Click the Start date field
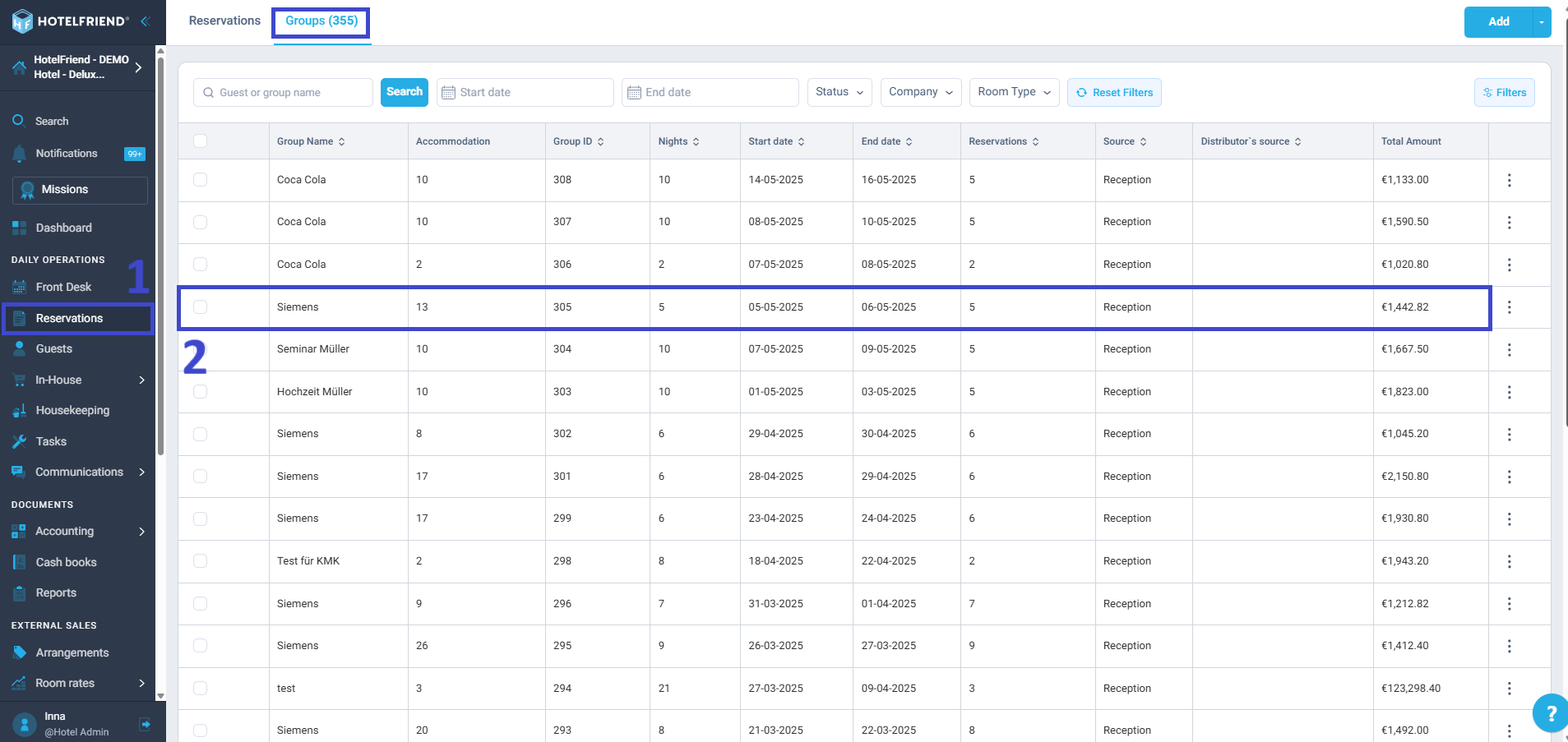This screenshot has height=742, width=1568. (x=525, y=92)
